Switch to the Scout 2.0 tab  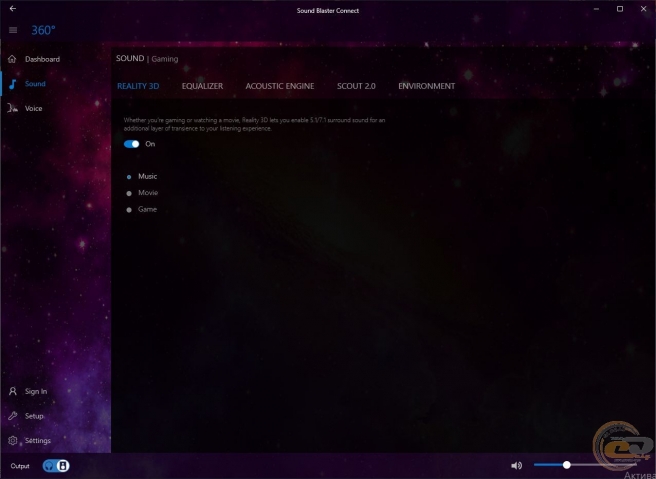click(356, 86)
